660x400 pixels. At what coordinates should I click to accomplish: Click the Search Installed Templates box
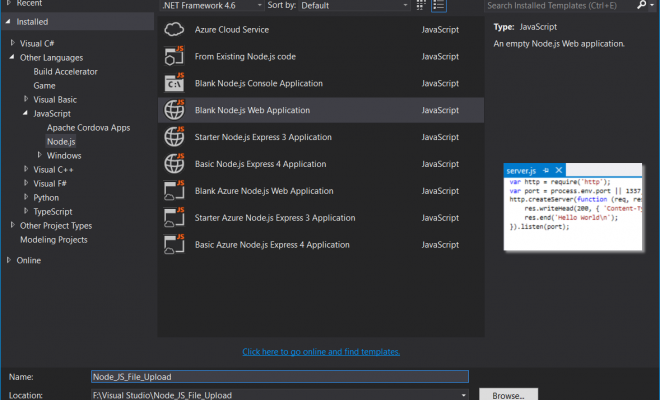(x=560, y=5)
